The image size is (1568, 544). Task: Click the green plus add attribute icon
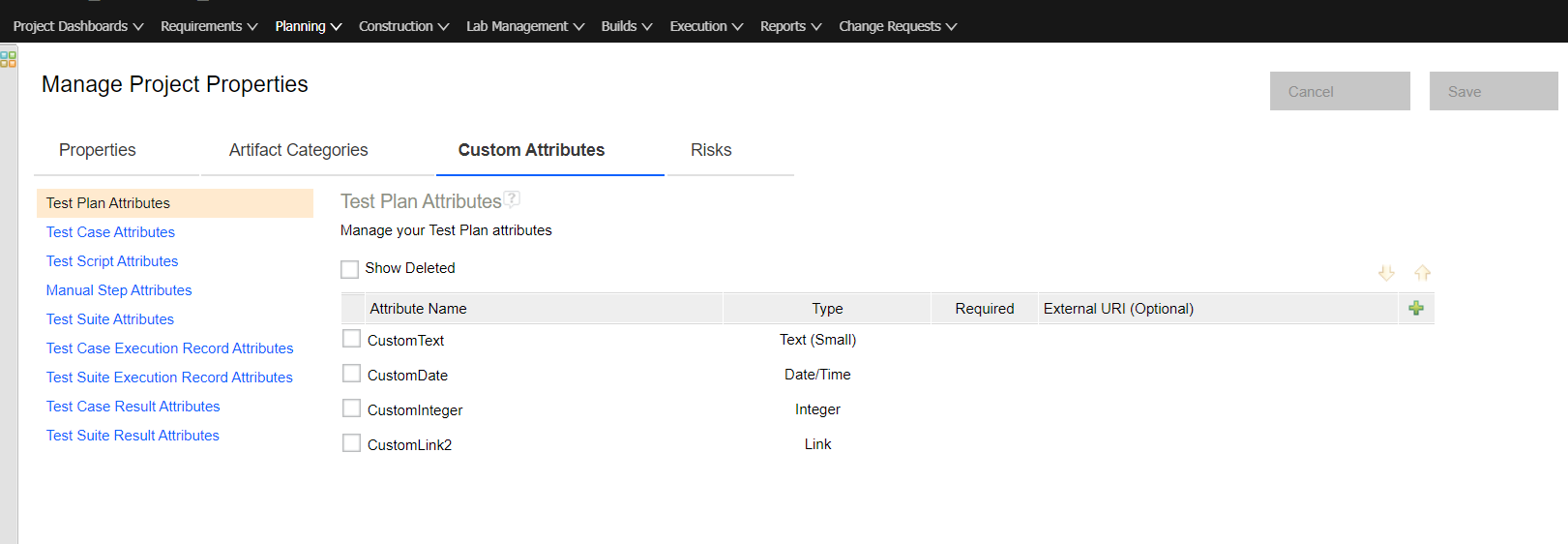(x=1415, y=308)
